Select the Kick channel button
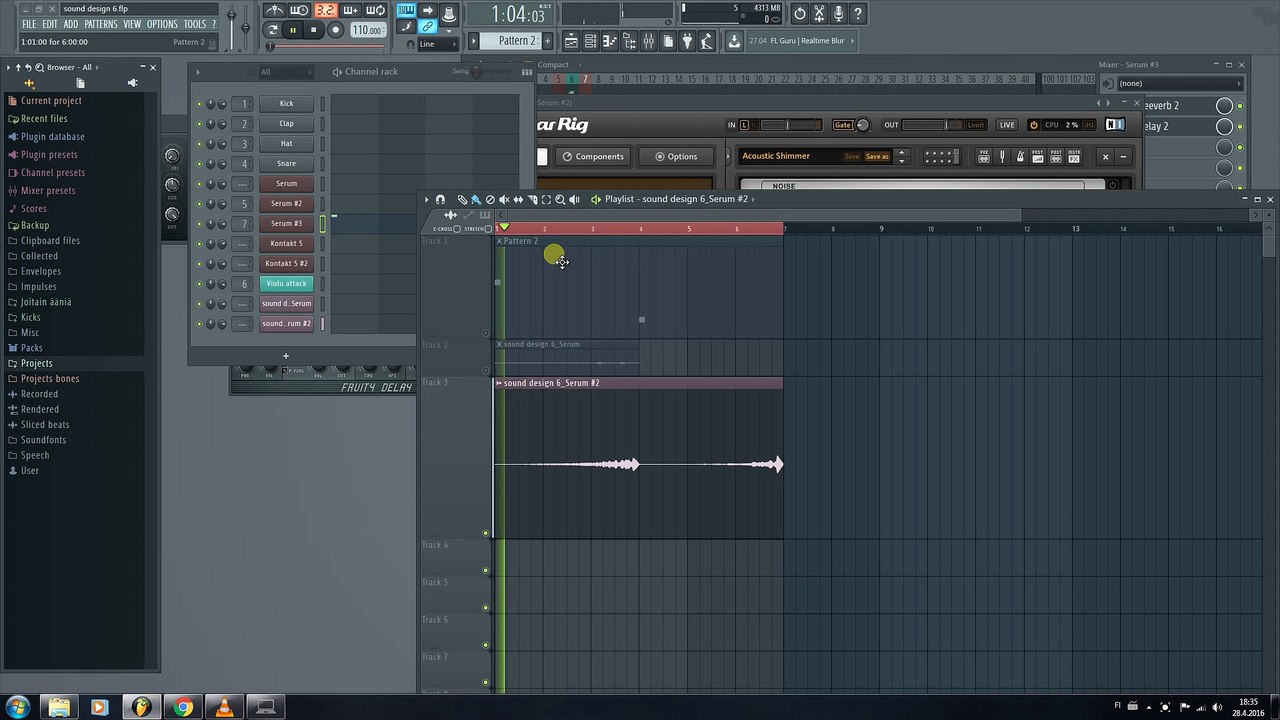The height and width of the screenshot is (720, 1280). point(286,104)
